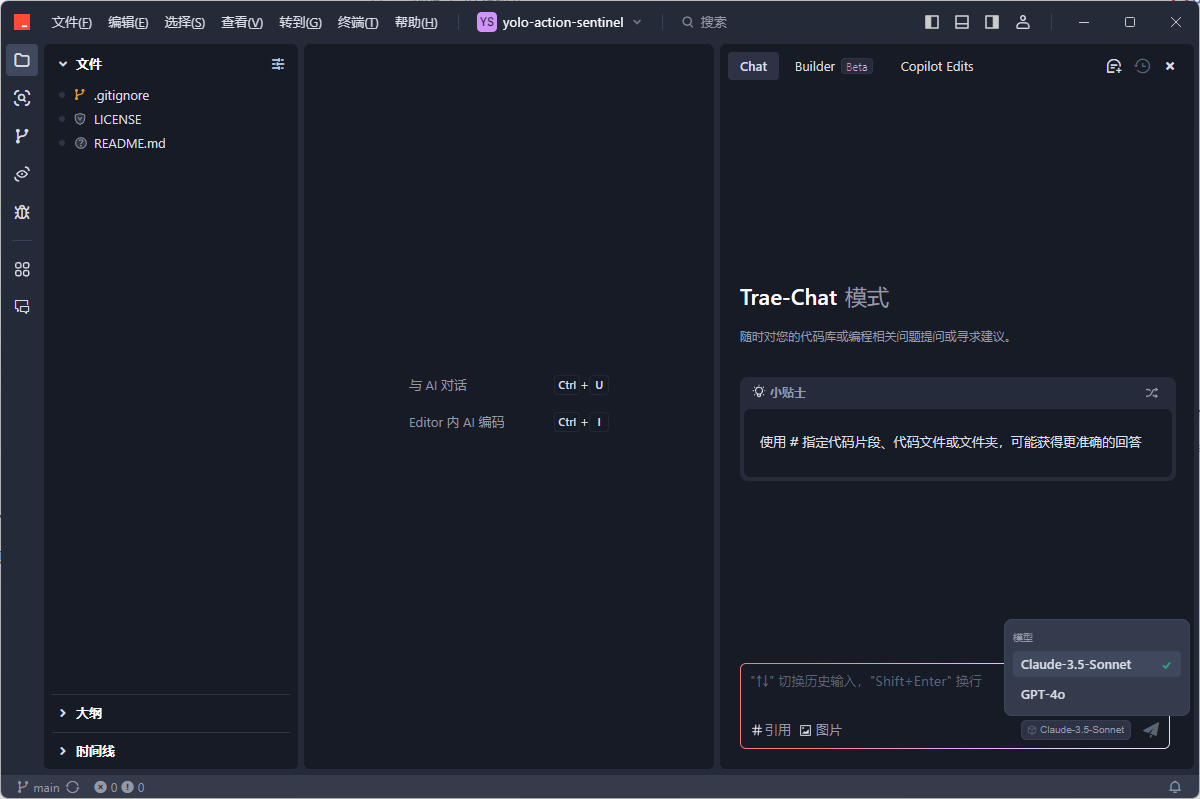Image resolution: width=1200 pixels, height=799 pixels.
Task: Open the search icon in activity bar
Action: (x=22, y=98)
